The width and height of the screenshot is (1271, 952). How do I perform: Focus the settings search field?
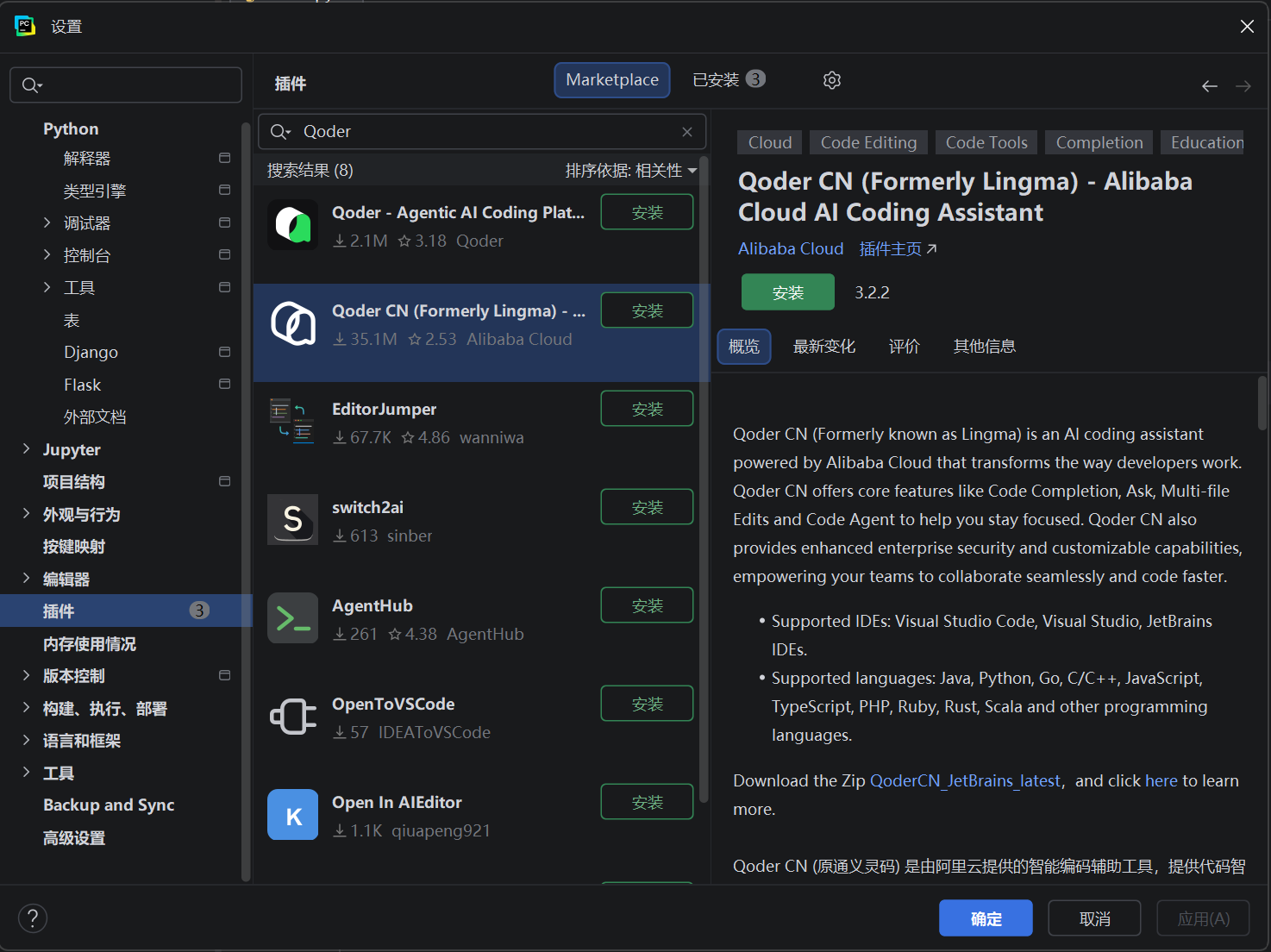pos(126,85)
